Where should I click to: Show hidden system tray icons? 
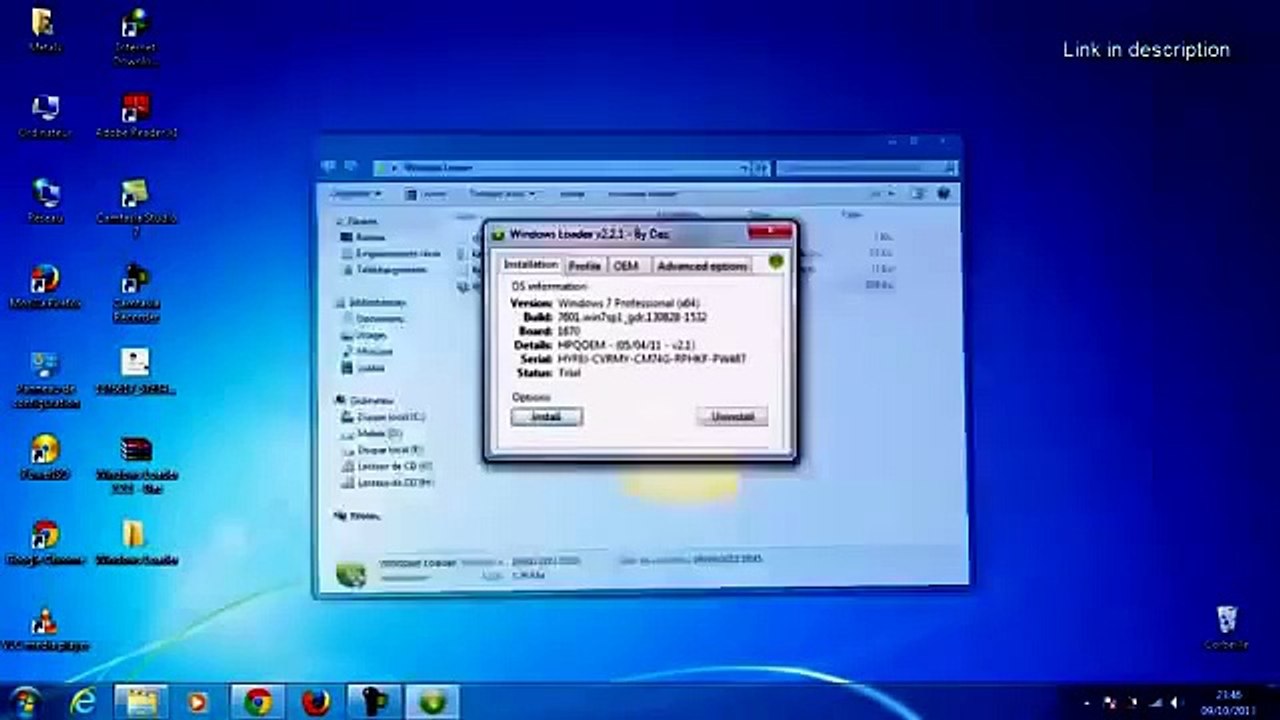point(1086,703)
